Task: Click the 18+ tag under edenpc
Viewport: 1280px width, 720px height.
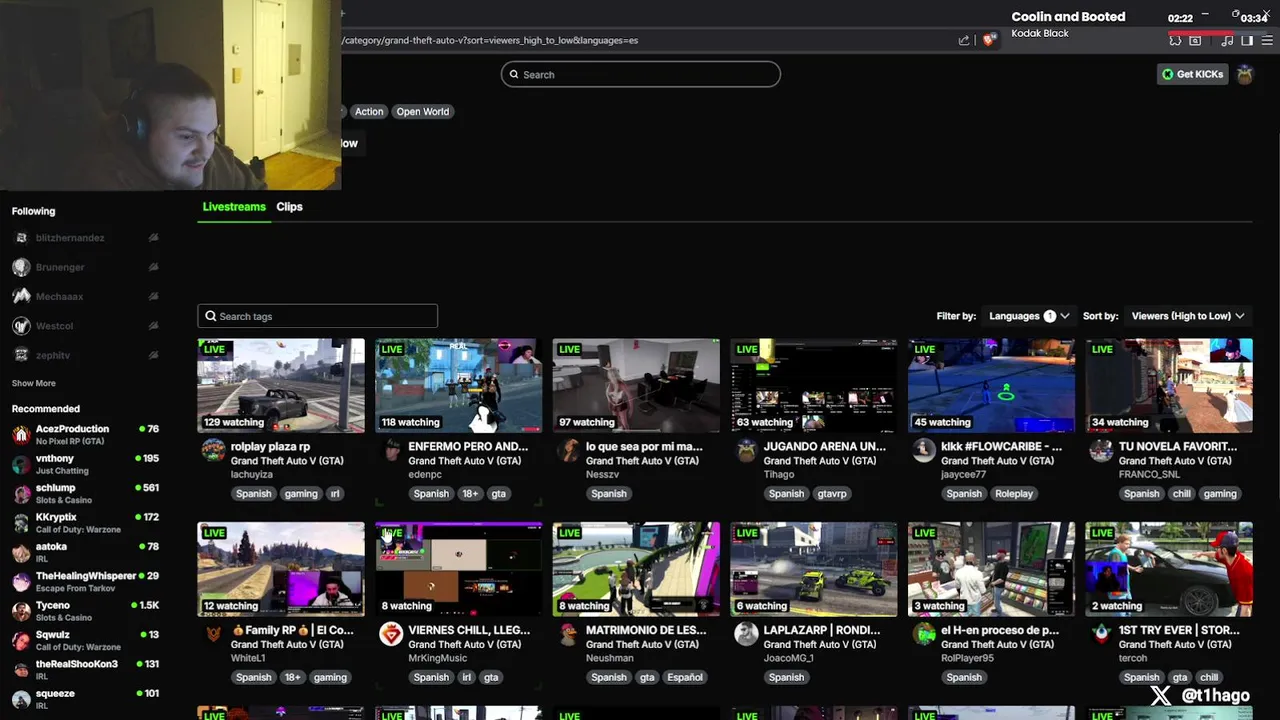Action: point(470,494)
